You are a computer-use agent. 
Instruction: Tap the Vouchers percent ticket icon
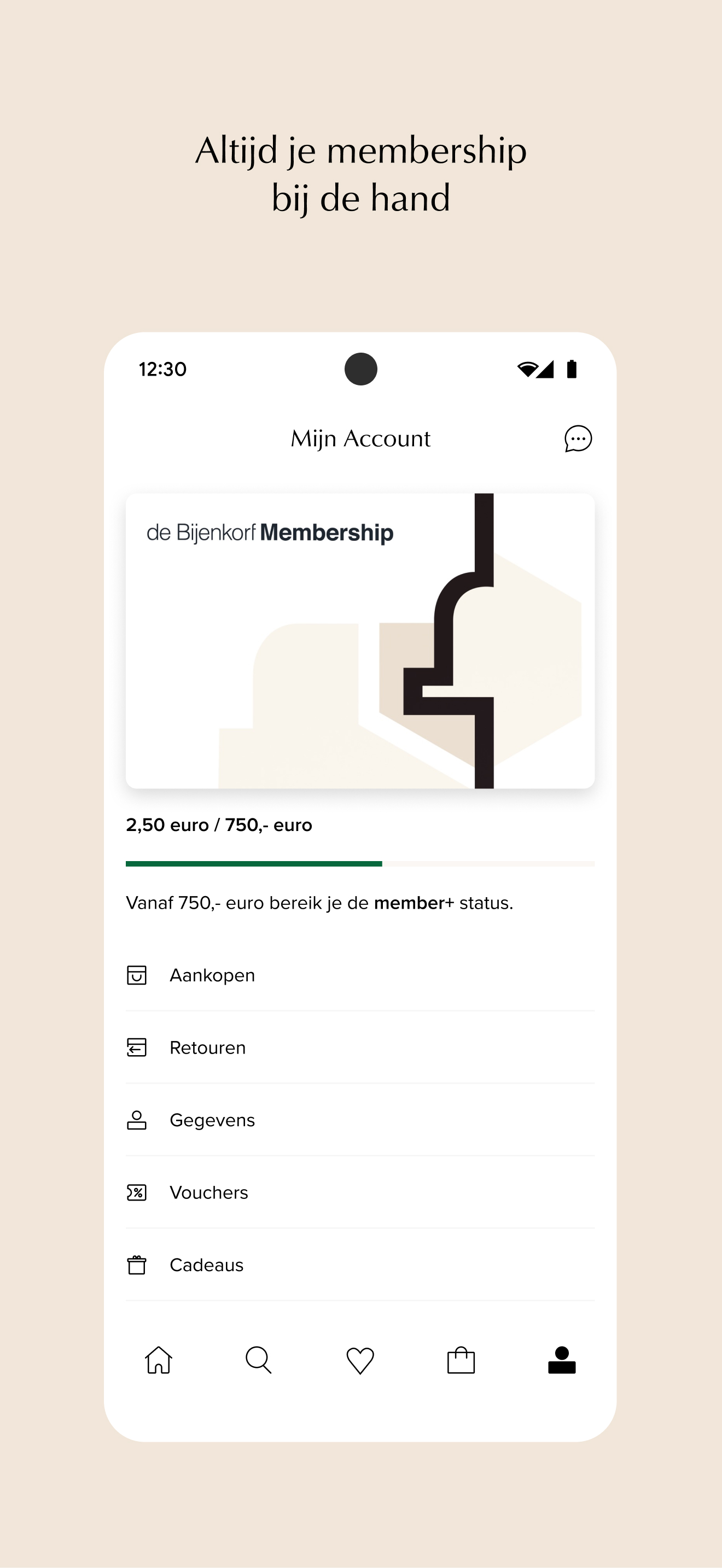pyautogui.click(x=136, y=1192)
